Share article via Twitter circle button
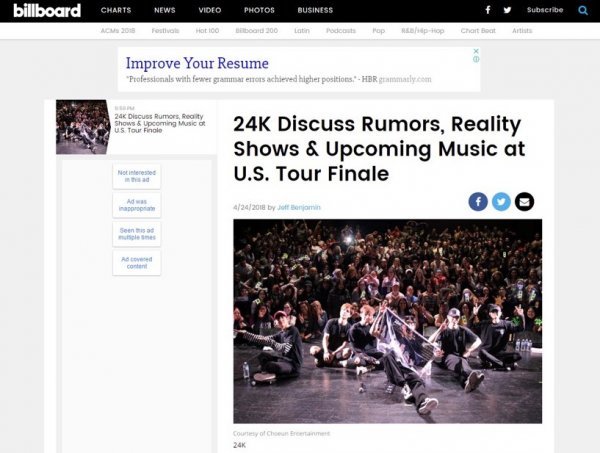The image size is (600, 453). 501,202
